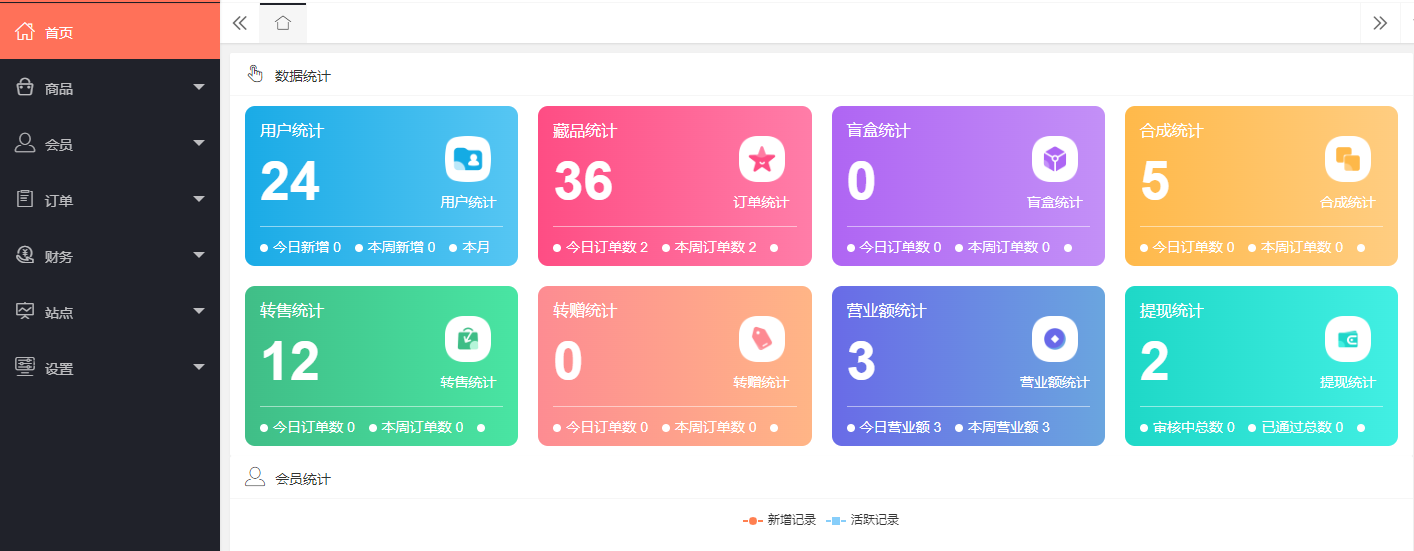Expand the 会员 sidebar menu

[110, 144]
